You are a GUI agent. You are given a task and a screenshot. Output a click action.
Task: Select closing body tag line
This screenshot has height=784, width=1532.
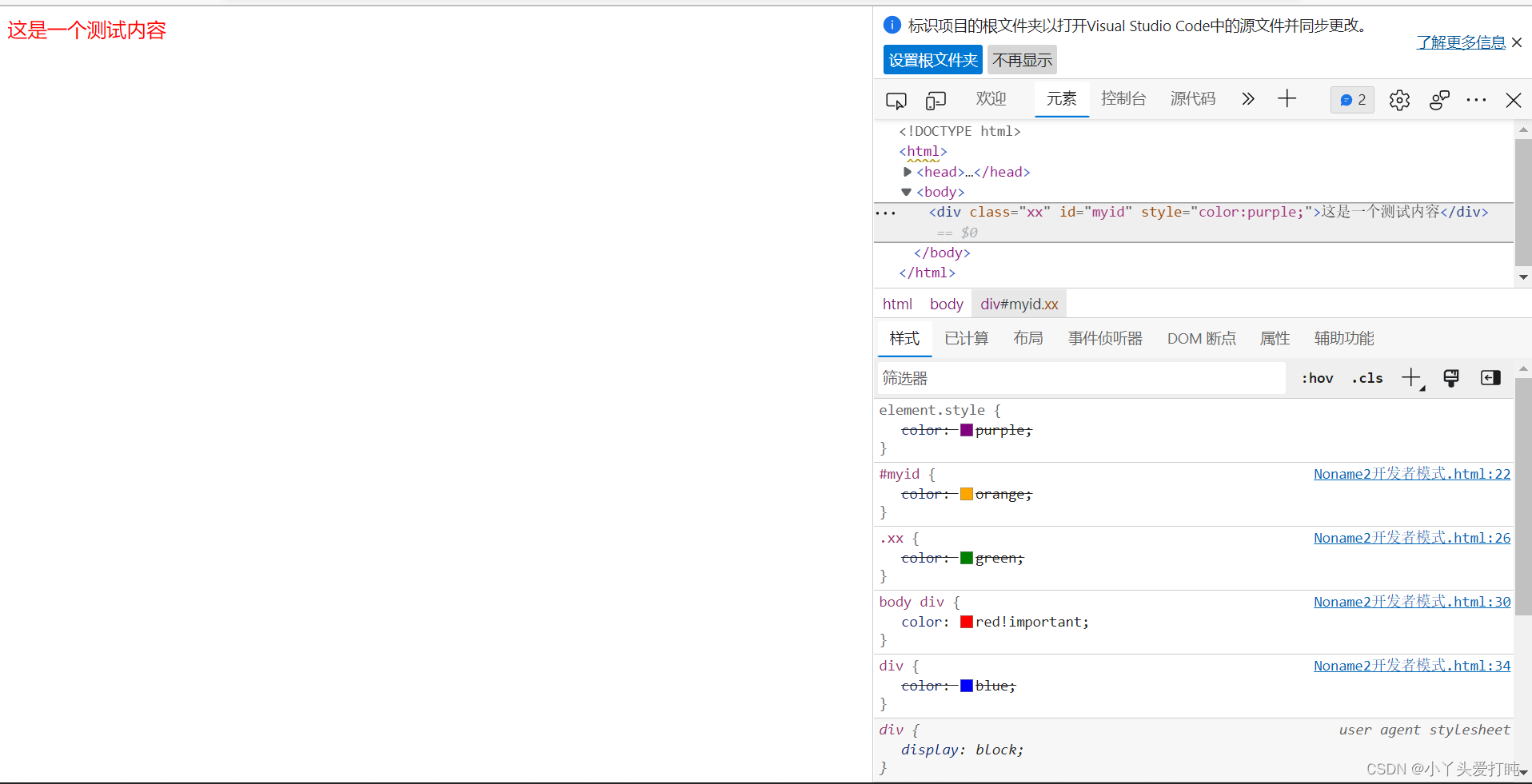tap(942, 253)
